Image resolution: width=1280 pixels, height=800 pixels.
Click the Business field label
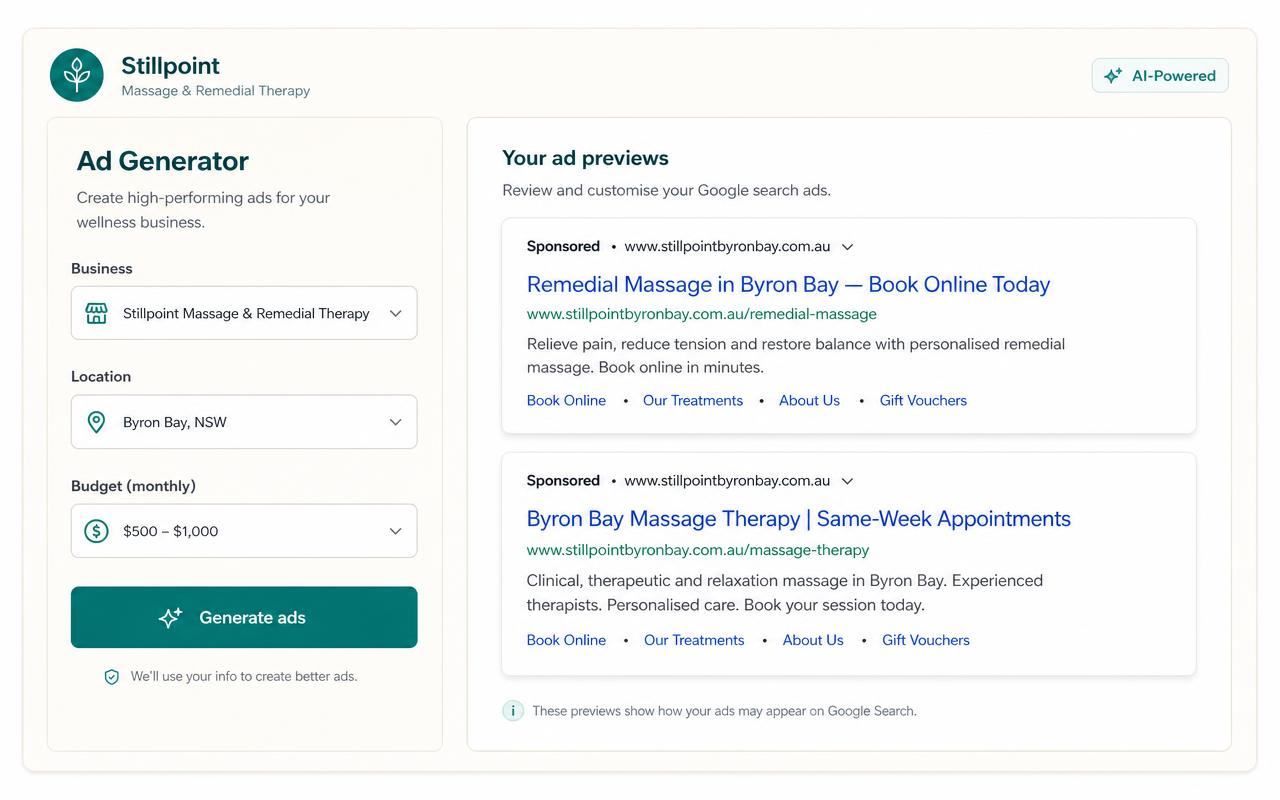click(102, 269)
